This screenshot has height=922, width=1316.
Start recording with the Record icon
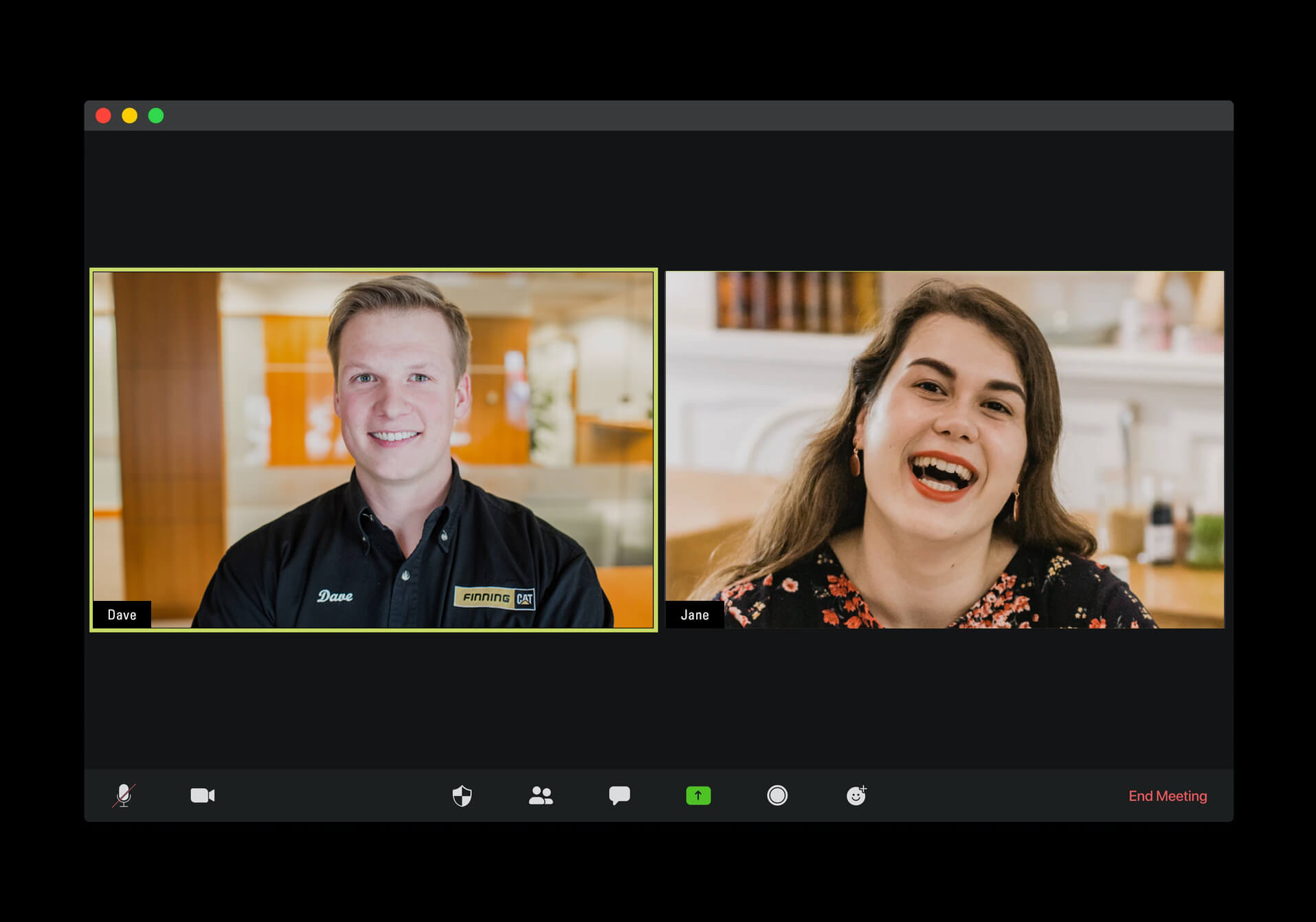point(777,795)
